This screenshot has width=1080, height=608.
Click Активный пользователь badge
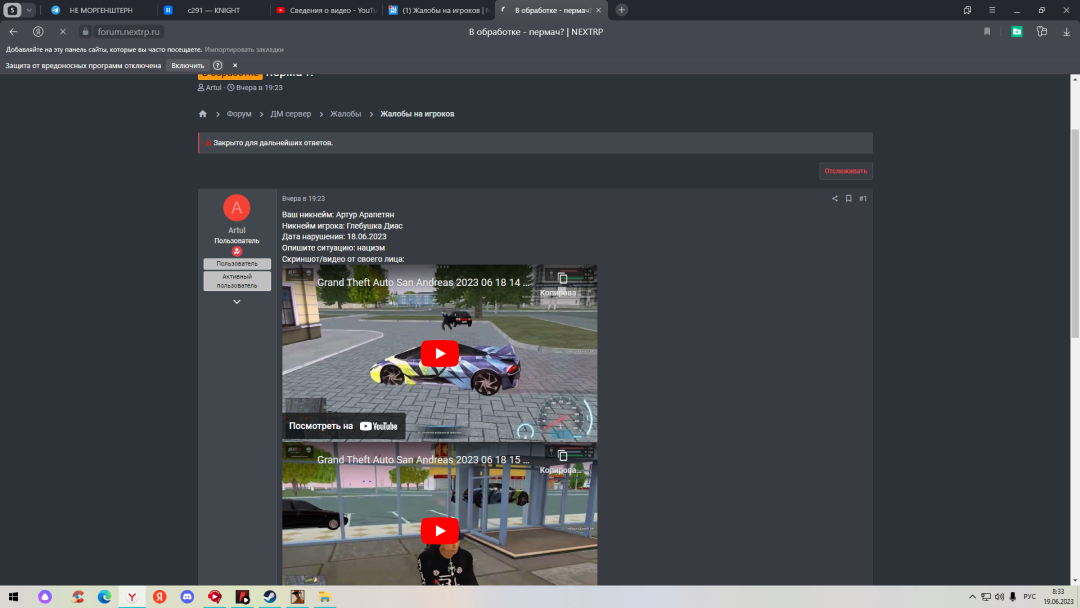click(237, 281)
